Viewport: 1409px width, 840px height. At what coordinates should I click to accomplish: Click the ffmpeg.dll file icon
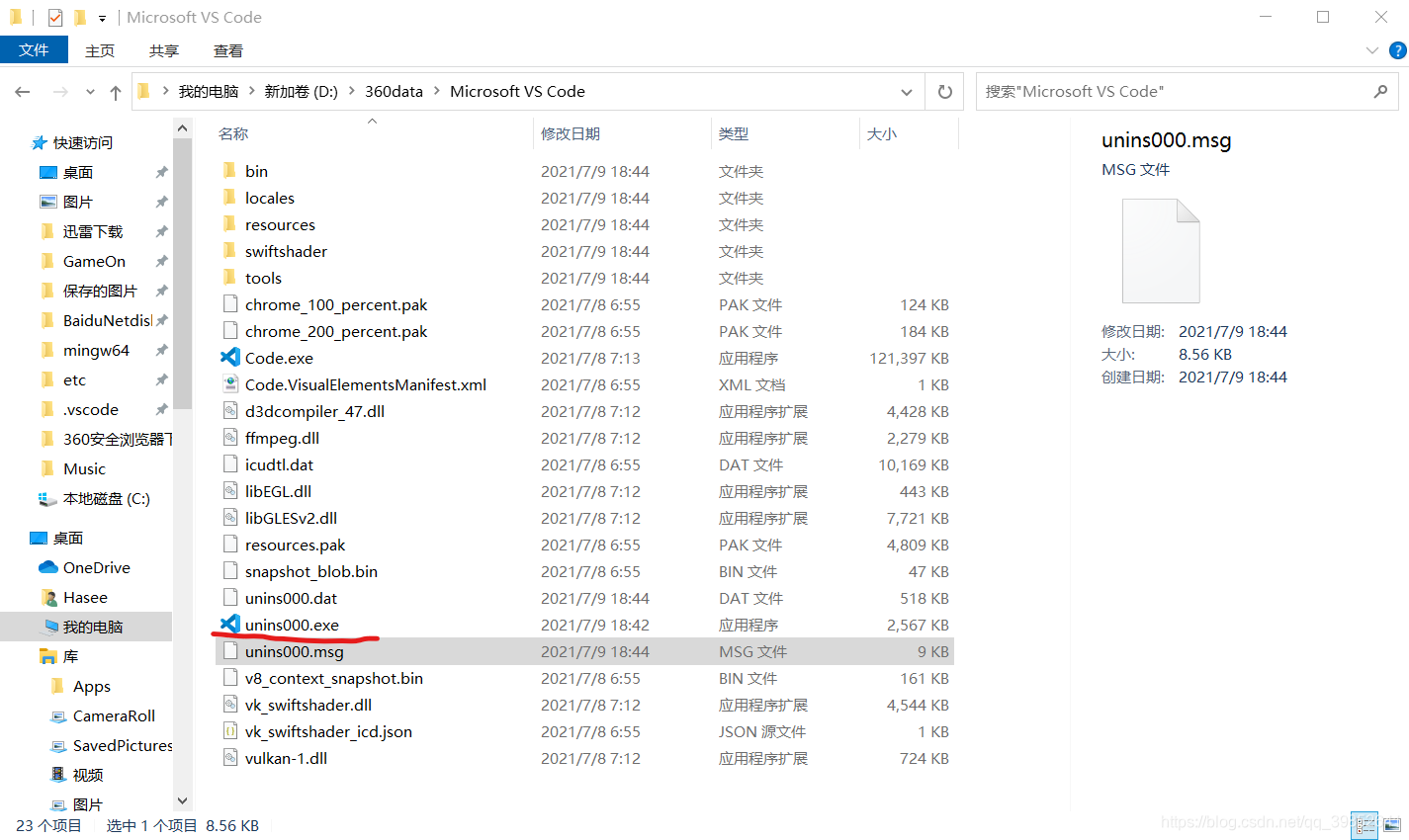[230, 438]
